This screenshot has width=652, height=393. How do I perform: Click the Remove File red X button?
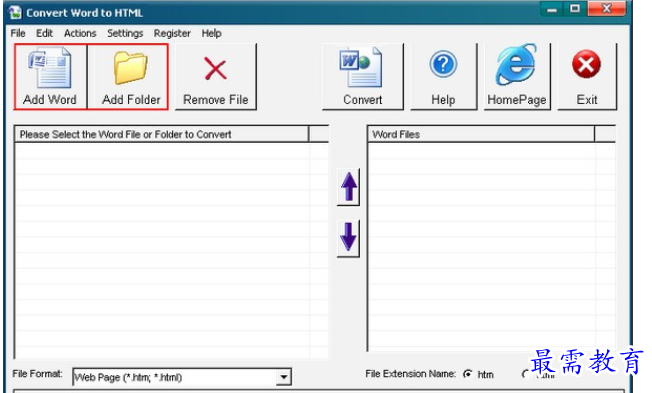pos(216,77)
